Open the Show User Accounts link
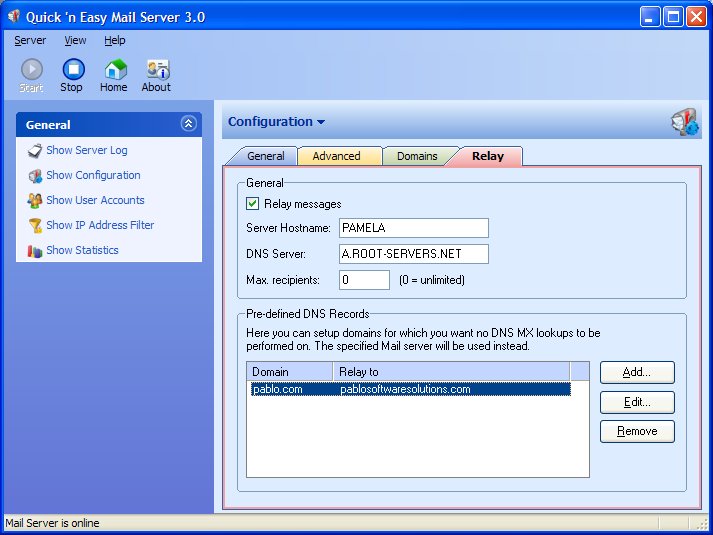 (95, 200)
